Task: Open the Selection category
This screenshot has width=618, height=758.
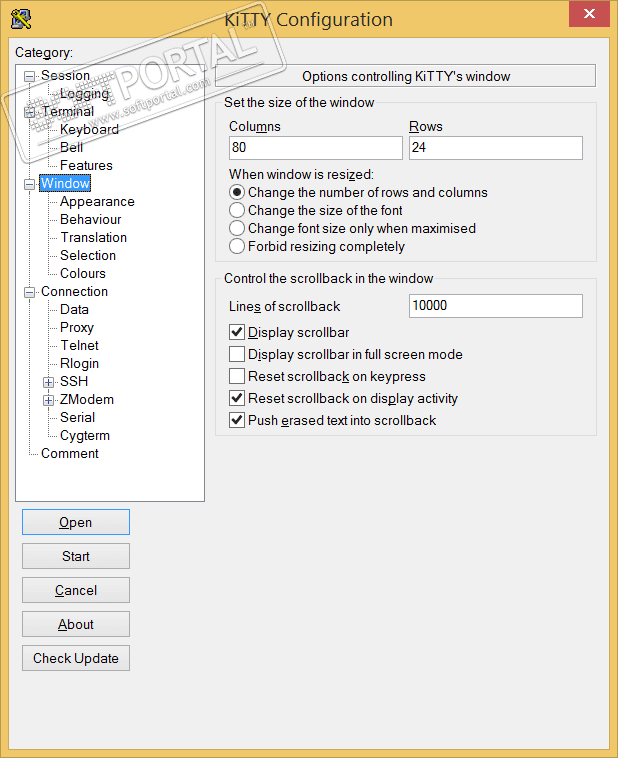Action: [88, 255]
